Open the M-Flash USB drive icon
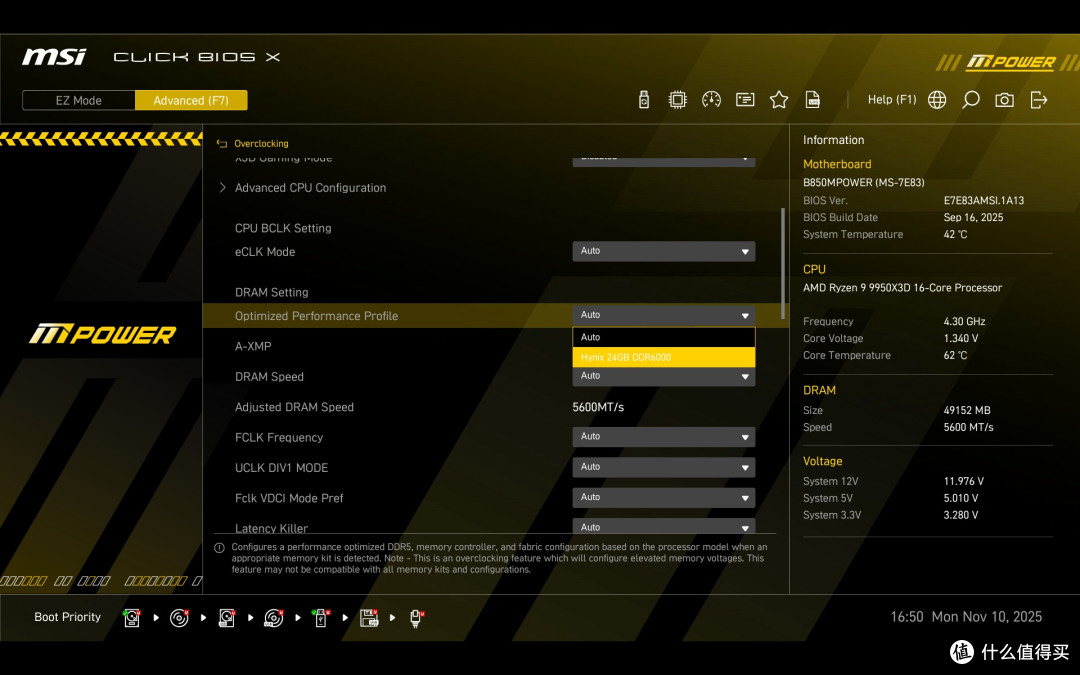 pos(643,100)
